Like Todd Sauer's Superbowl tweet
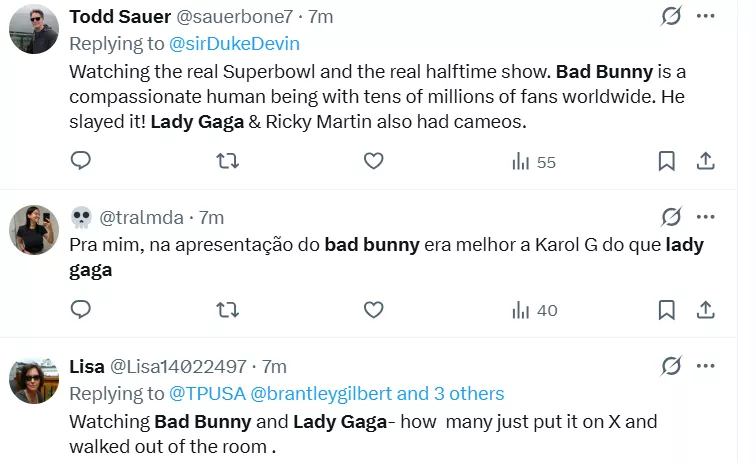Image resolution: width=756 pixels, height=463 pixels. [x=373, y=161]
